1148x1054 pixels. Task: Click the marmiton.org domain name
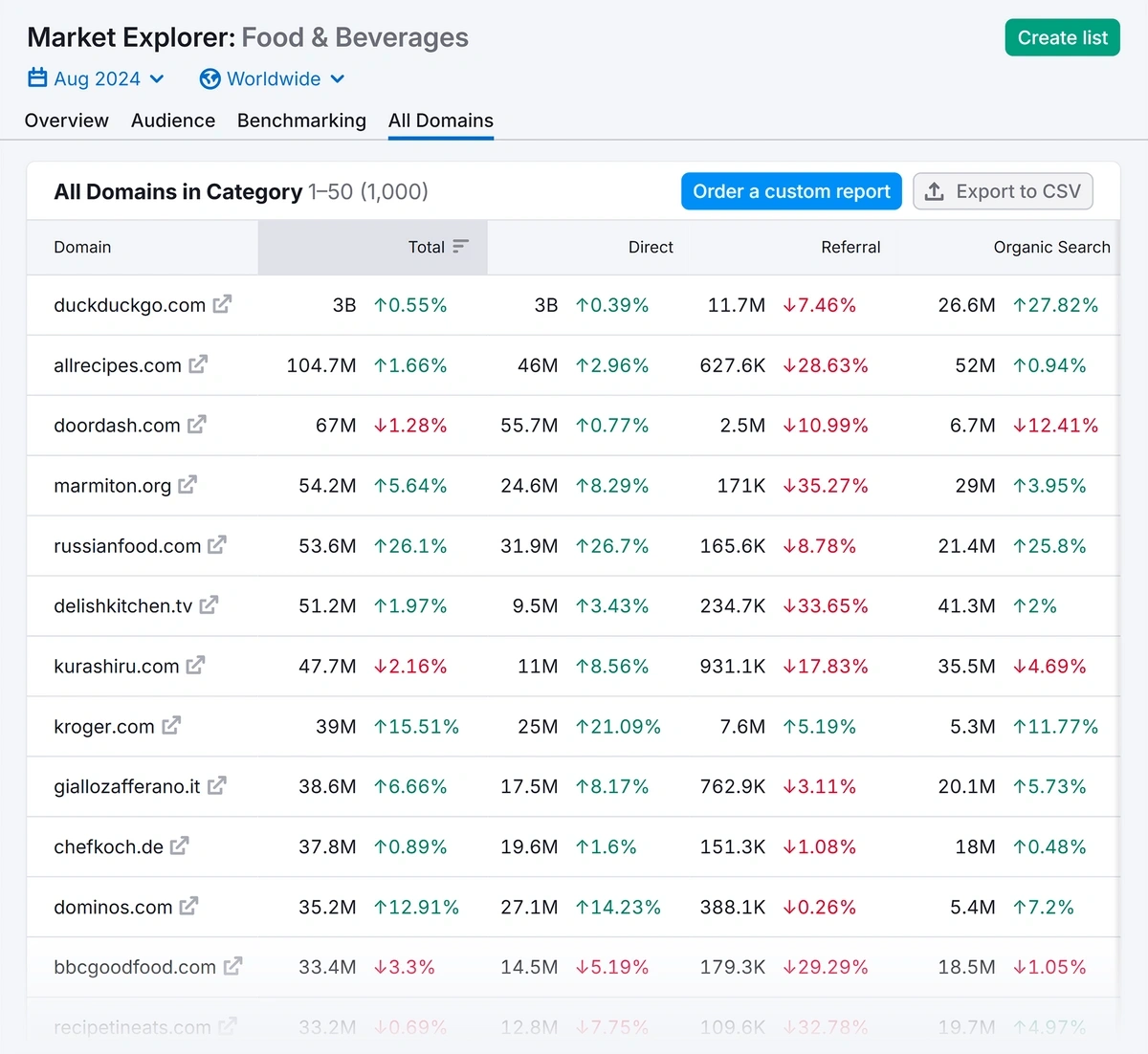point(112,486)
